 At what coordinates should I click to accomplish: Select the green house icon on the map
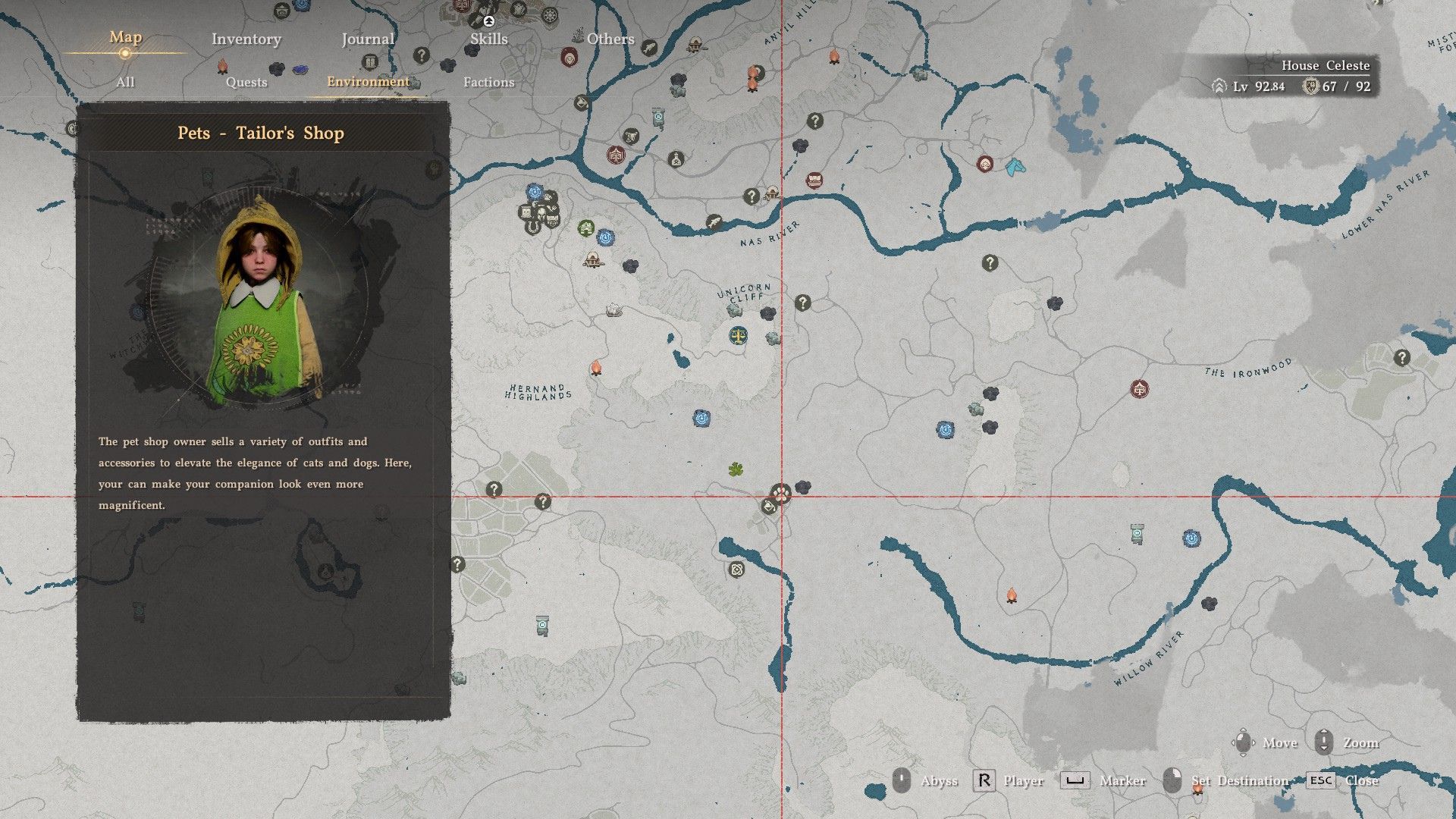(585, 227)
